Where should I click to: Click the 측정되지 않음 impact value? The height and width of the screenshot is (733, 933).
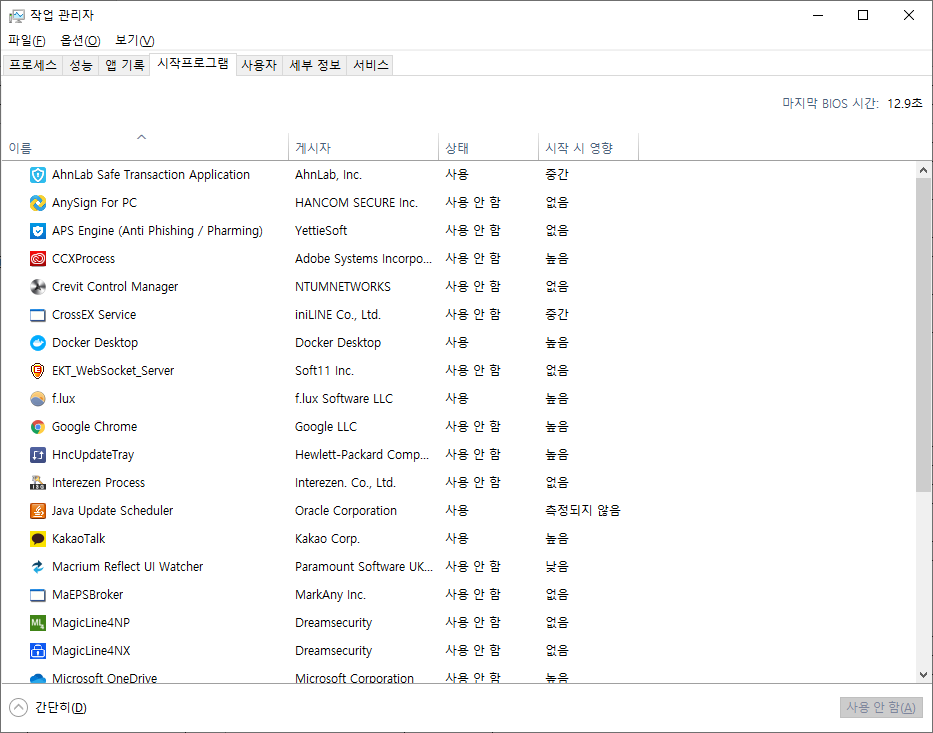click(583, 510)
